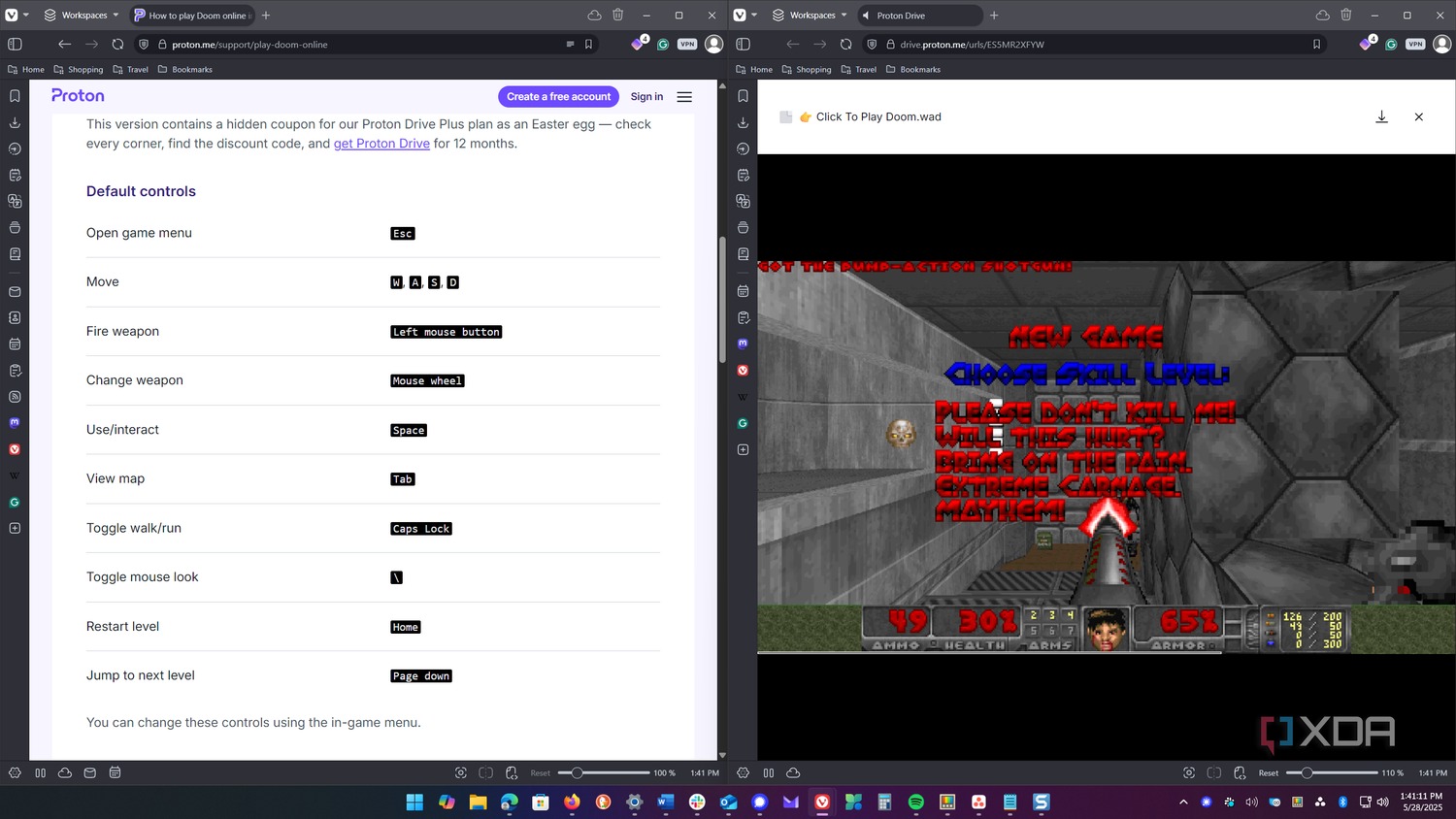
Task: Open Home bookmark in left window
Action: [26, 69]
